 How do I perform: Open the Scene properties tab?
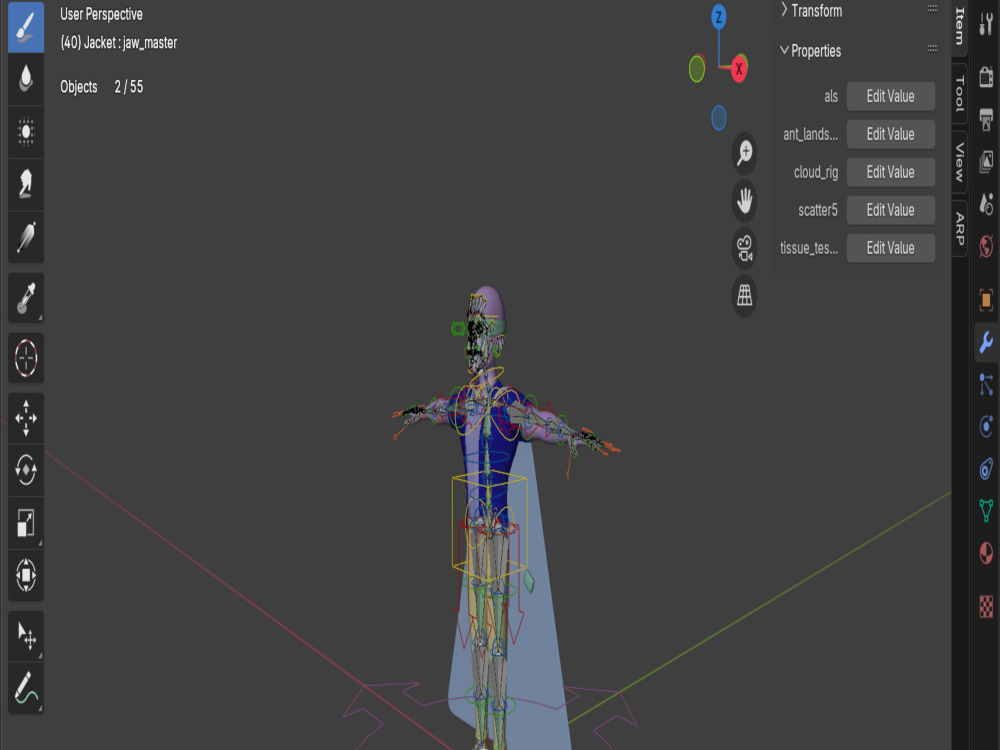coord(986,203)
